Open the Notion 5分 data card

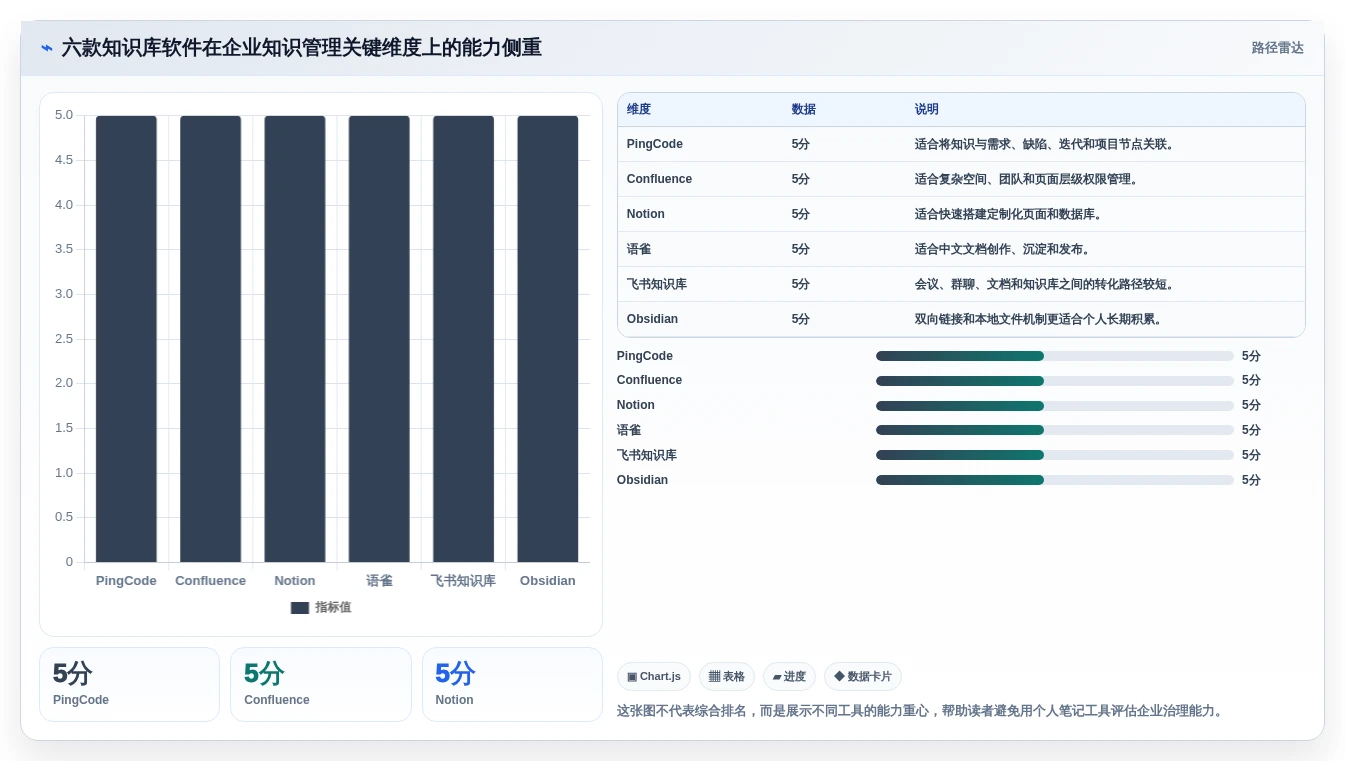(x=512, y=684)
